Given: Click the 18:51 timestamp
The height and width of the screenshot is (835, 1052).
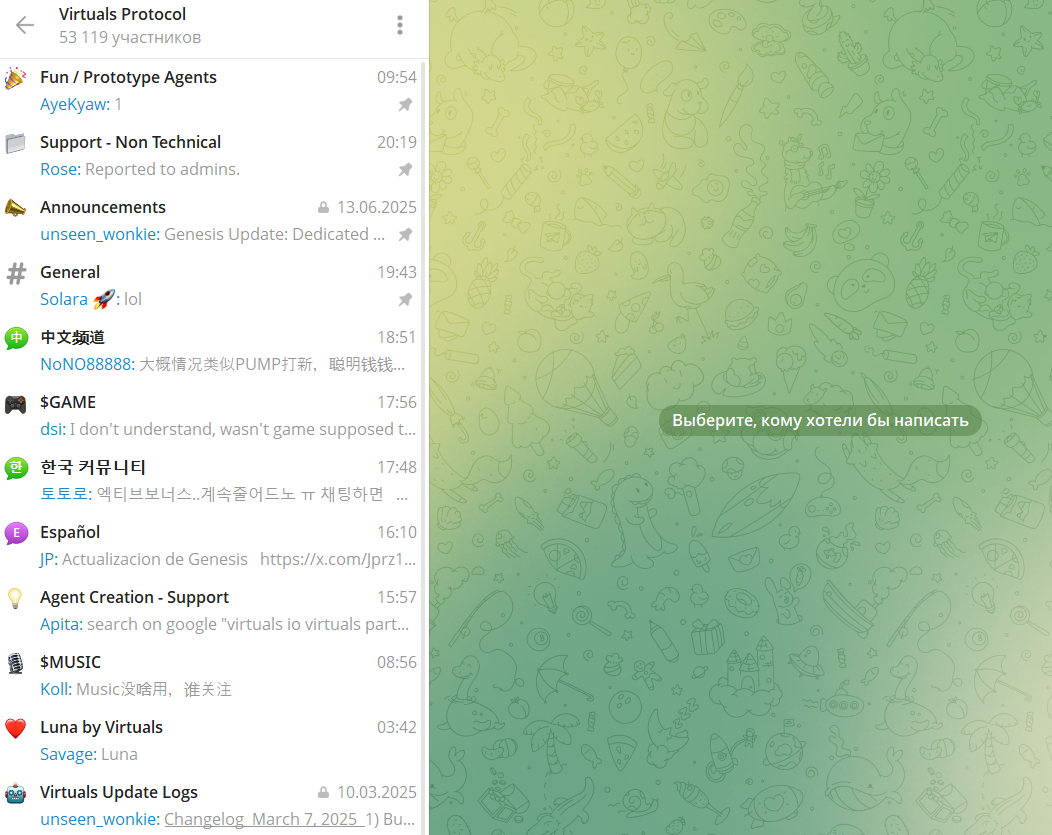Looking at the screenshot, I should point(397,337).
